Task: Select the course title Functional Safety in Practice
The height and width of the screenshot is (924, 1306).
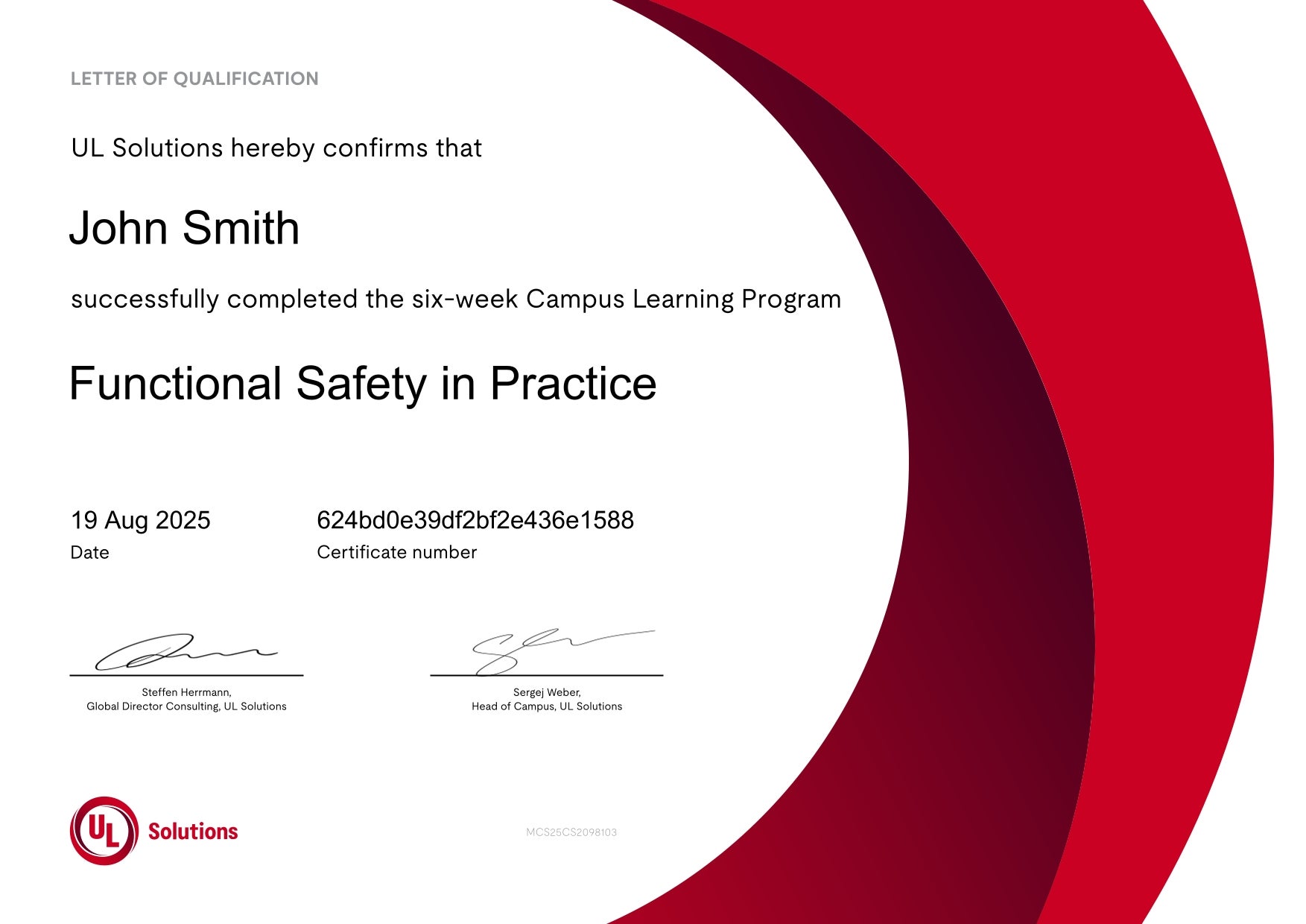Action: 363,385
